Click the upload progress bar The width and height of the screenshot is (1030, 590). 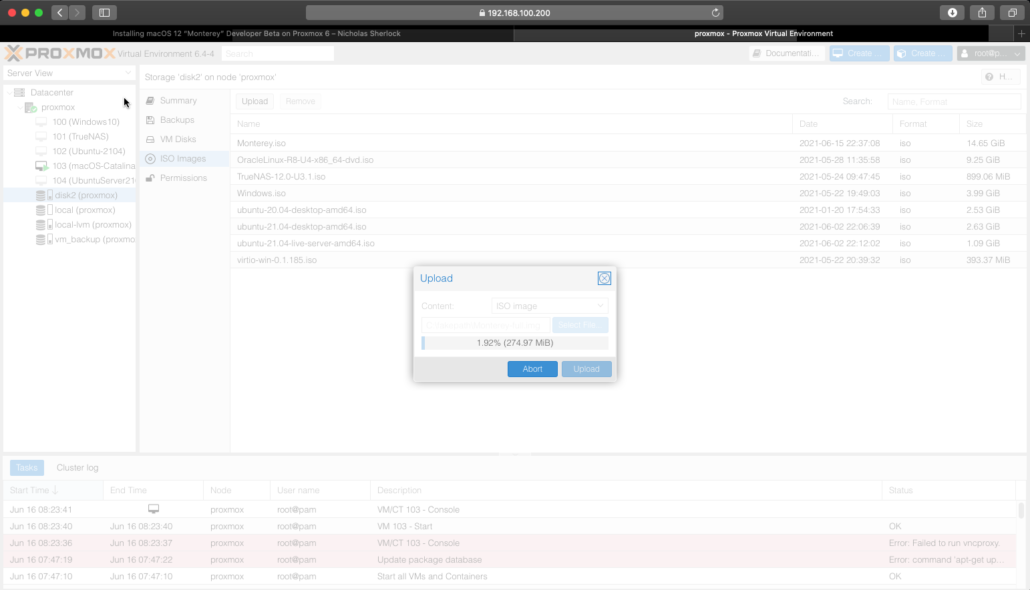[x=514, y=343]
